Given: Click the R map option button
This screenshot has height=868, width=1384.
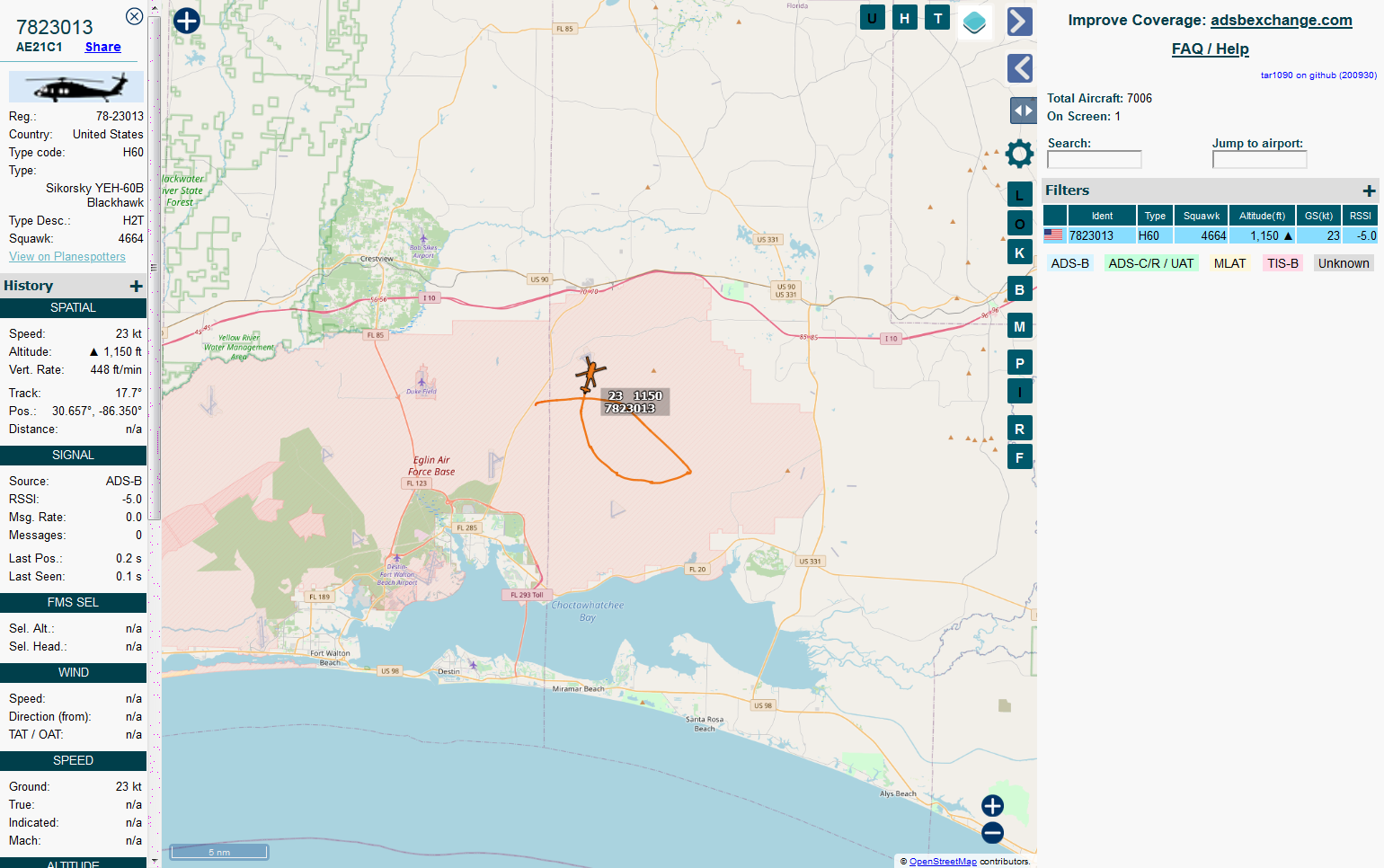Looking at the screenshot, I should click(1019, 429).
